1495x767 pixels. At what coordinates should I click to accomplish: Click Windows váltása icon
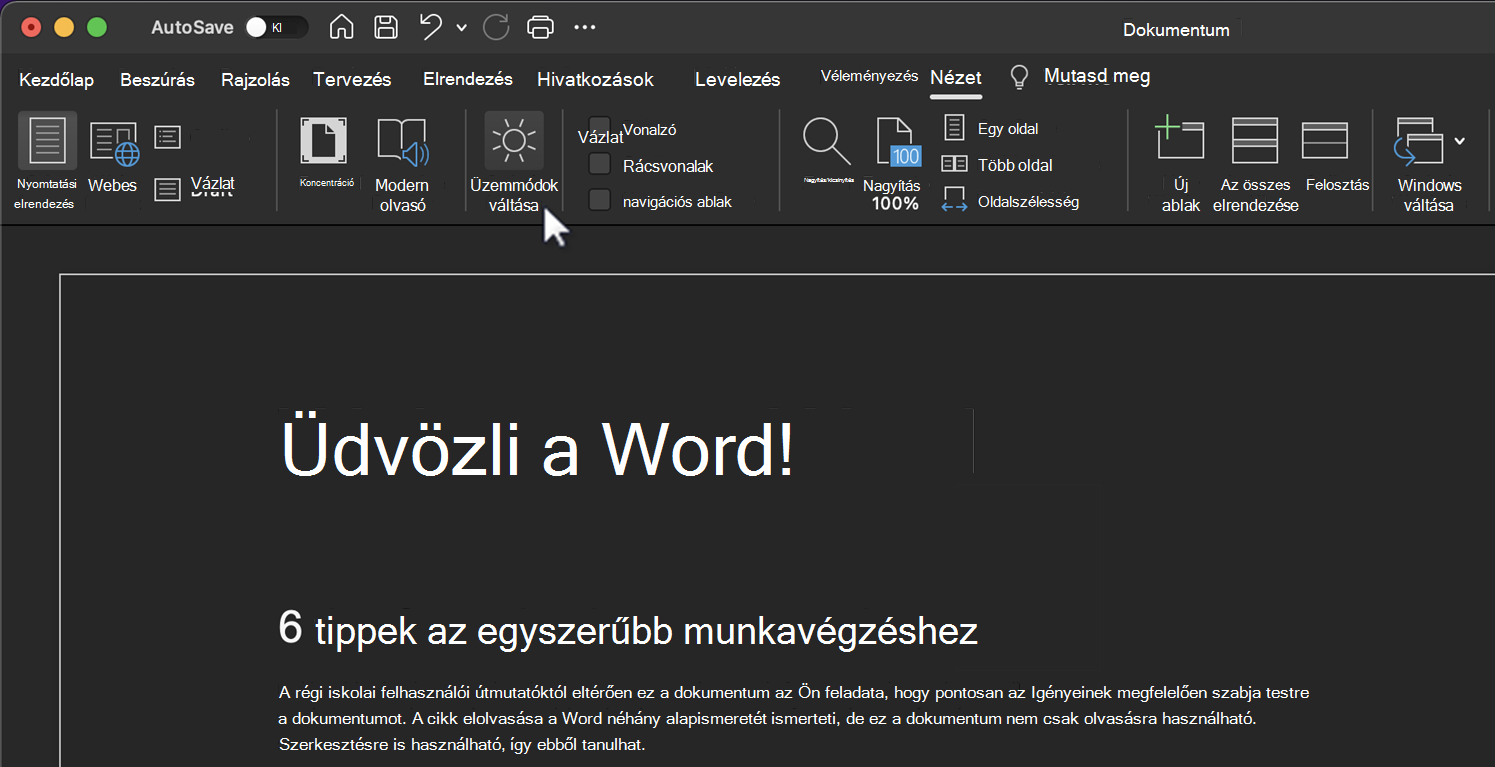point(1419,141)
